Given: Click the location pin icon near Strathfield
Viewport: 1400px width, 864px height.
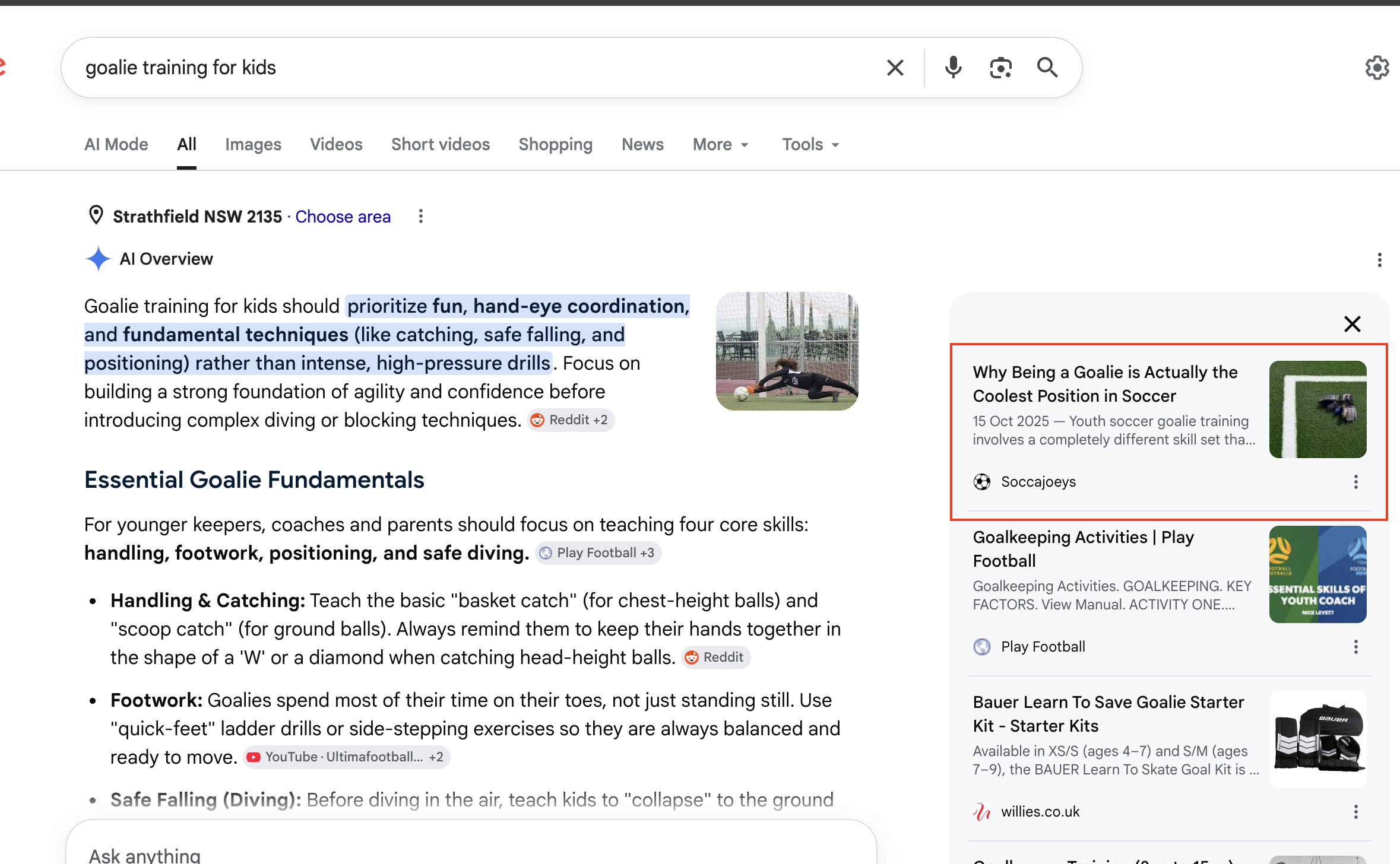Looking at the screenshot, I should pos(96,216).
